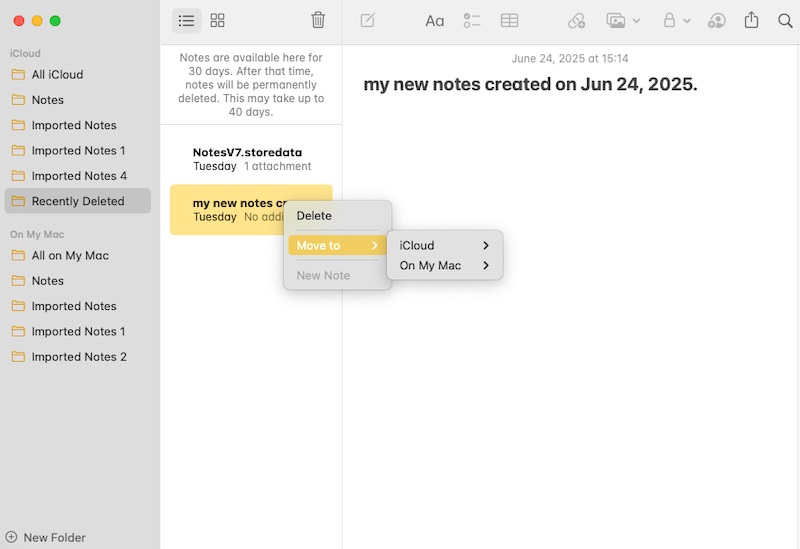Click New Folder at sidebar bottom

coord(46,537)
